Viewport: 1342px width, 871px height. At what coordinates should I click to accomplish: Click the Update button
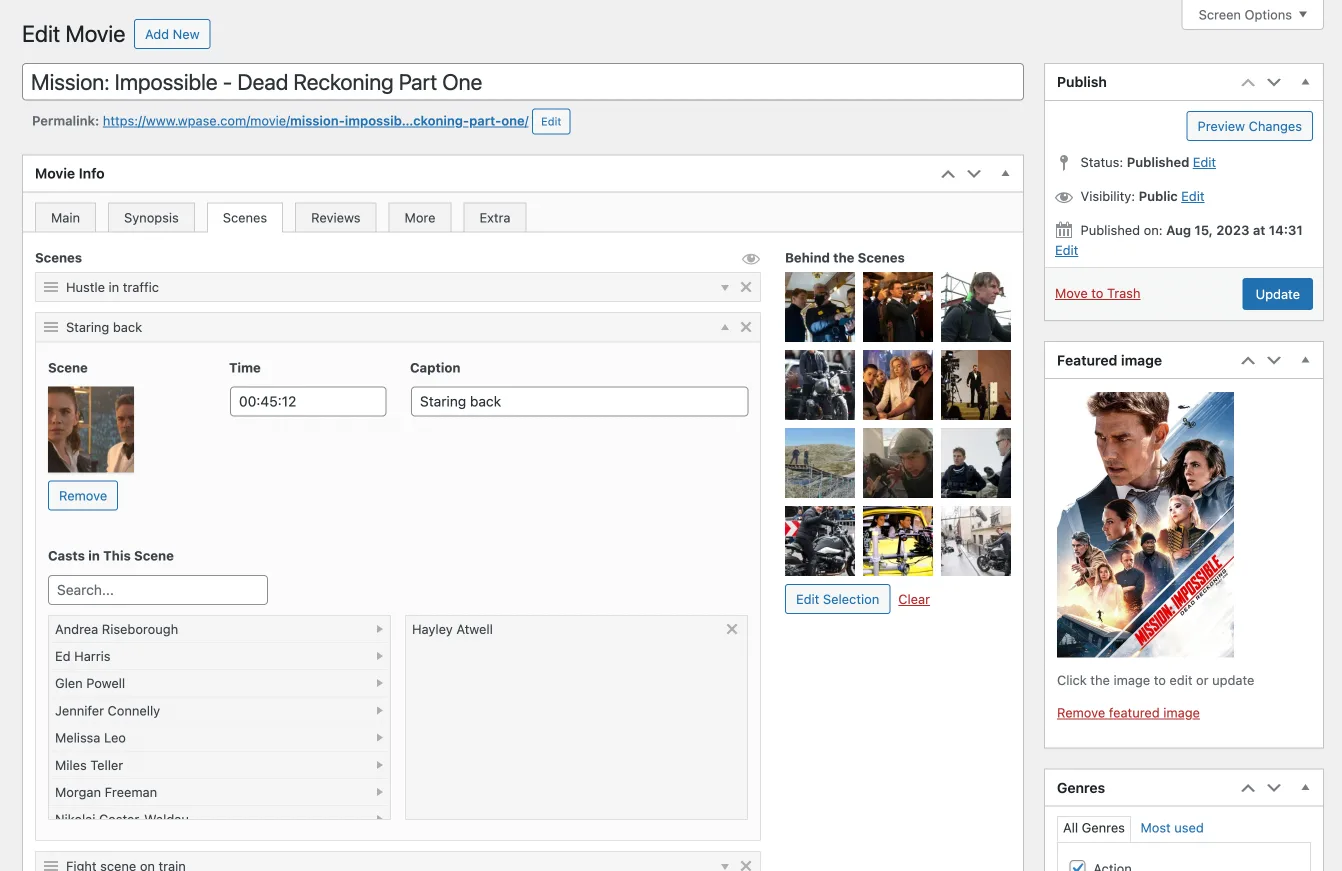(1277, 294)
